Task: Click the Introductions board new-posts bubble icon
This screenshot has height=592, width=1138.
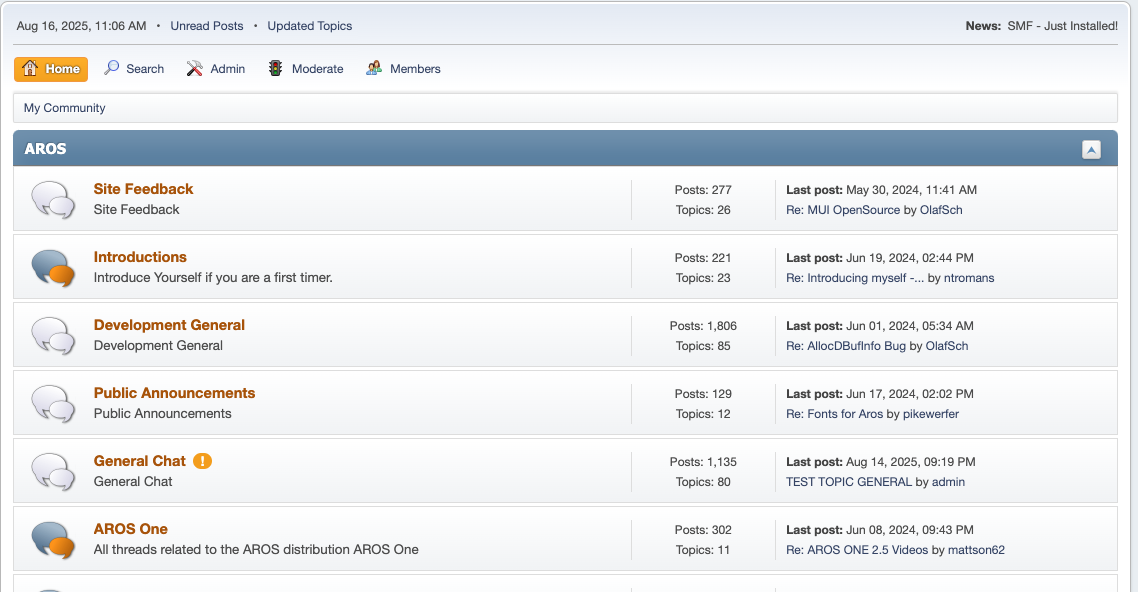Action: pyautogui.click(x=53, y=267)
